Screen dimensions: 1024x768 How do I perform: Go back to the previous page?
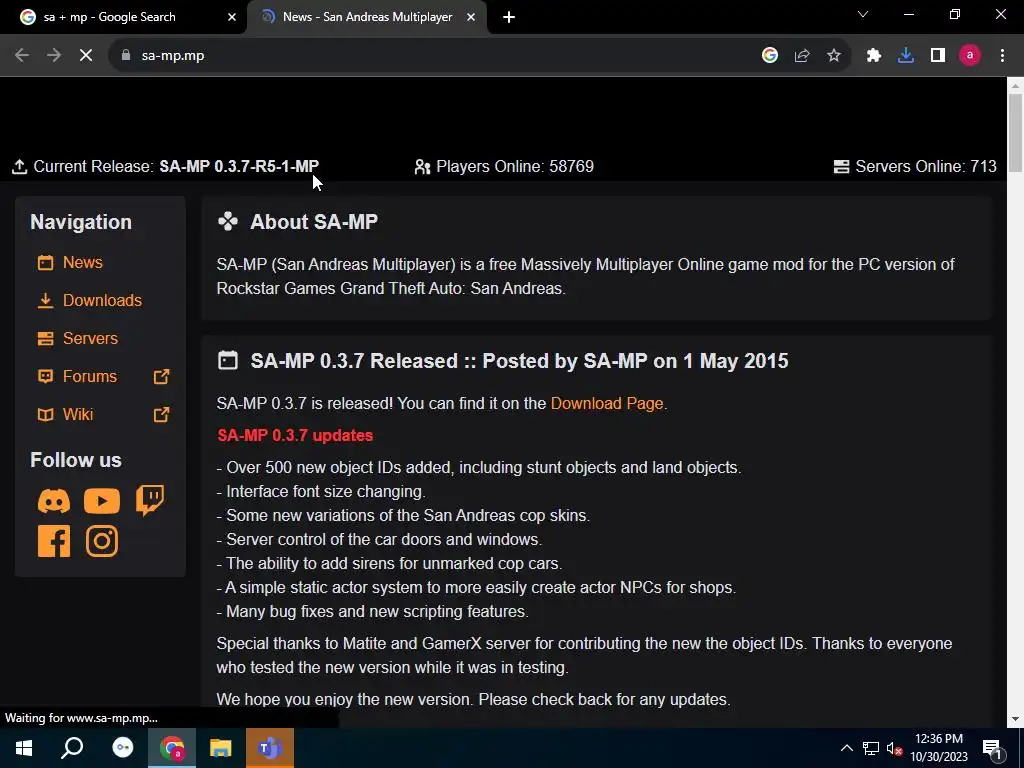(22, 56)
